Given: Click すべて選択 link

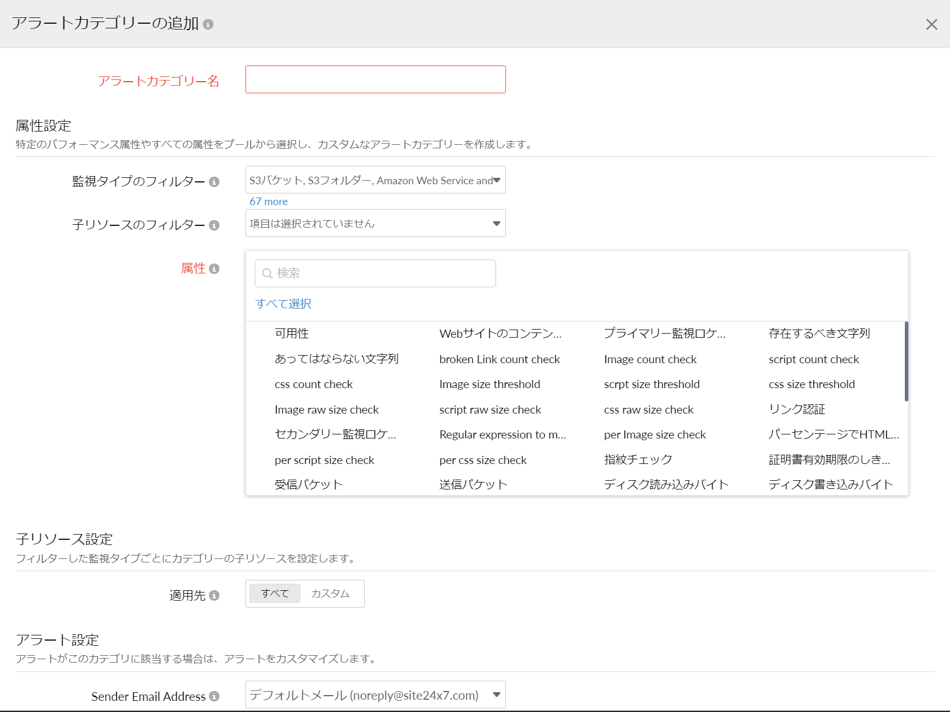Looking at the screenshot, I should coord(283,304).
